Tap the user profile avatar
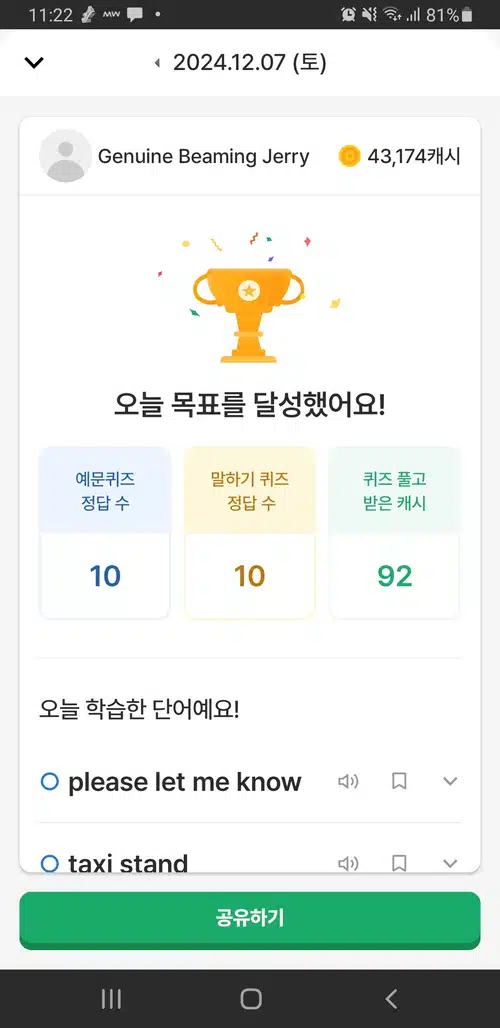The width and height of the screenshot is (500, 1028). [66, 156]
